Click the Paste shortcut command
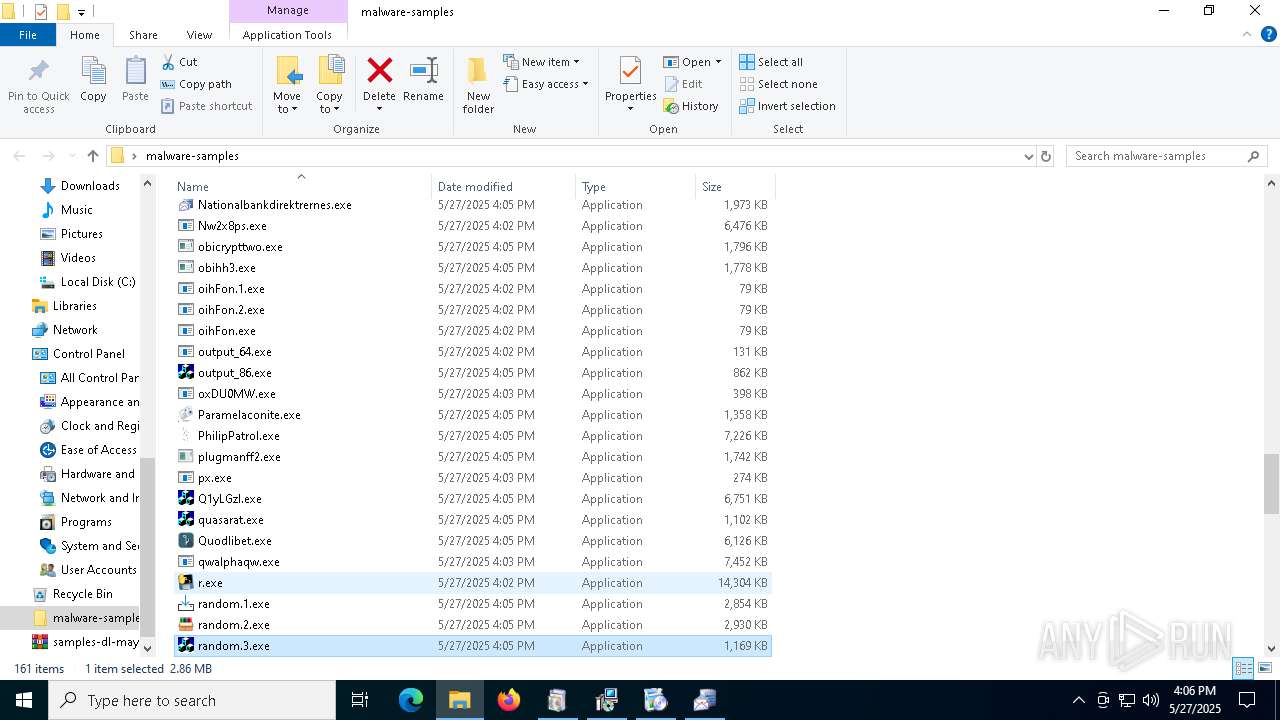Viewport: 1280px width, 720px height. (206, 106)
